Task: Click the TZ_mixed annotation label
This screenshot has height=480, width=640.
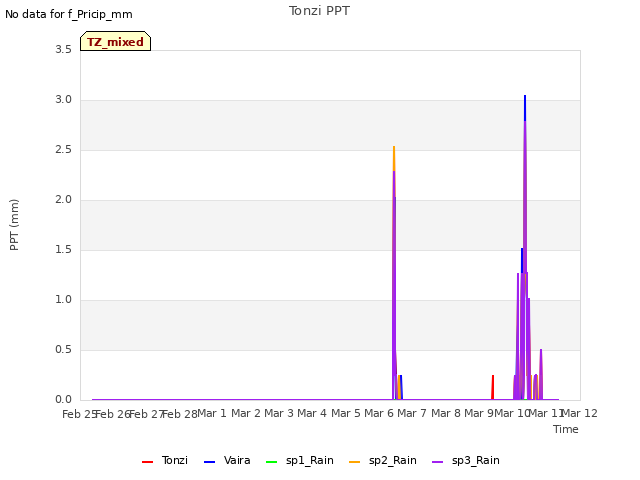Action: click(116, 41)
